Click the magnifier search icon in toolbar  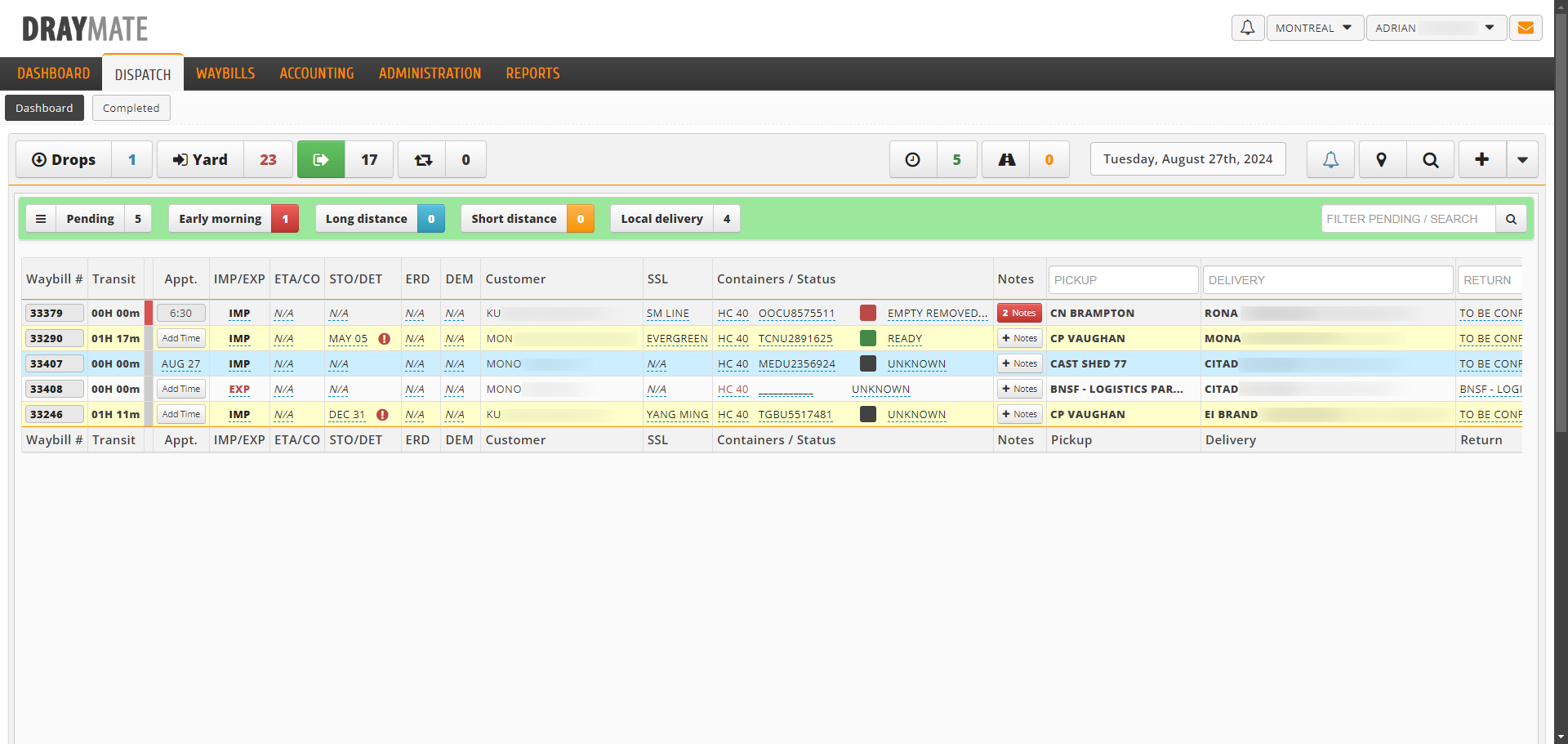1430,160
